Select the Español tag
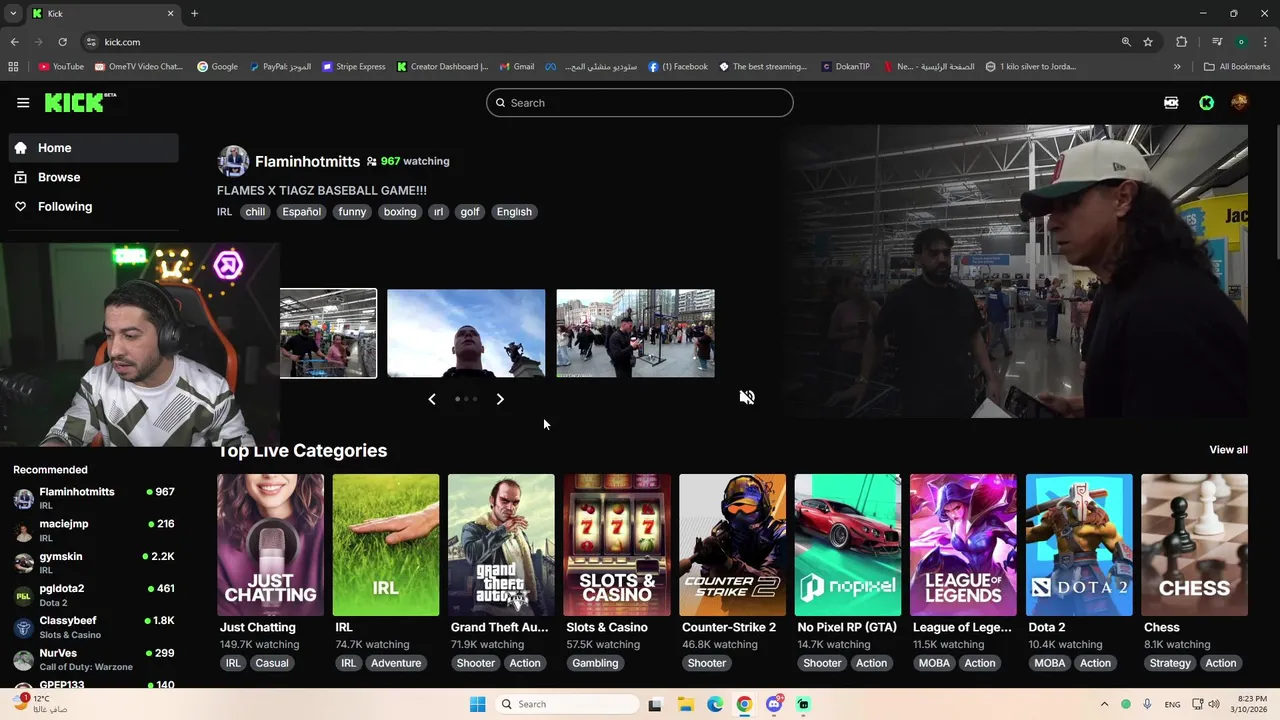Viewport: 1280px width, 720px height. point(302,212)
